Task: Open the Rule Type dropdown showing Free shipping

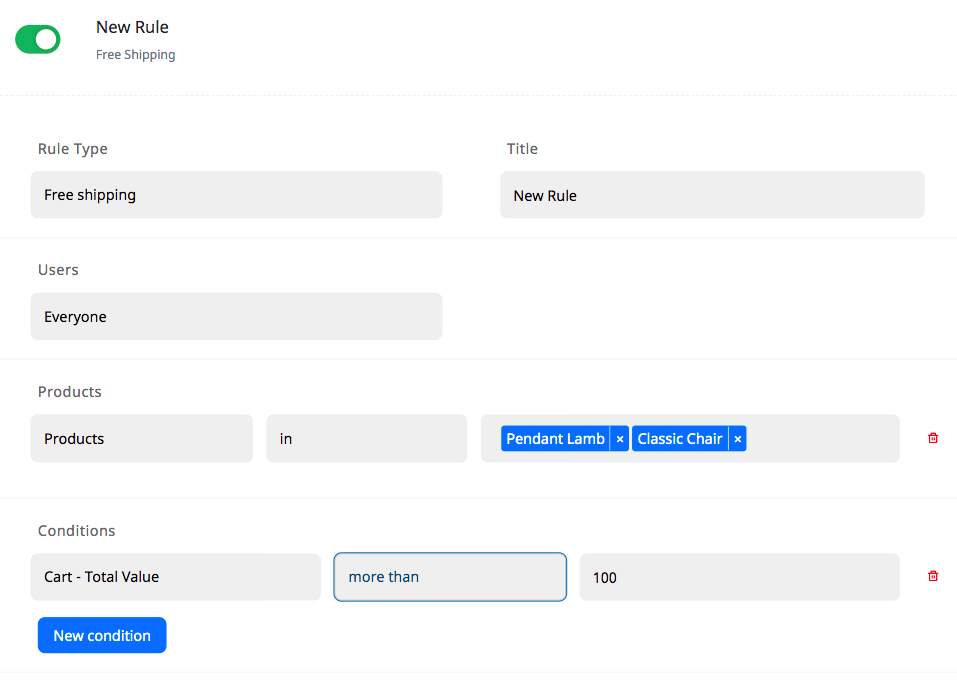Action: (236, 195)
